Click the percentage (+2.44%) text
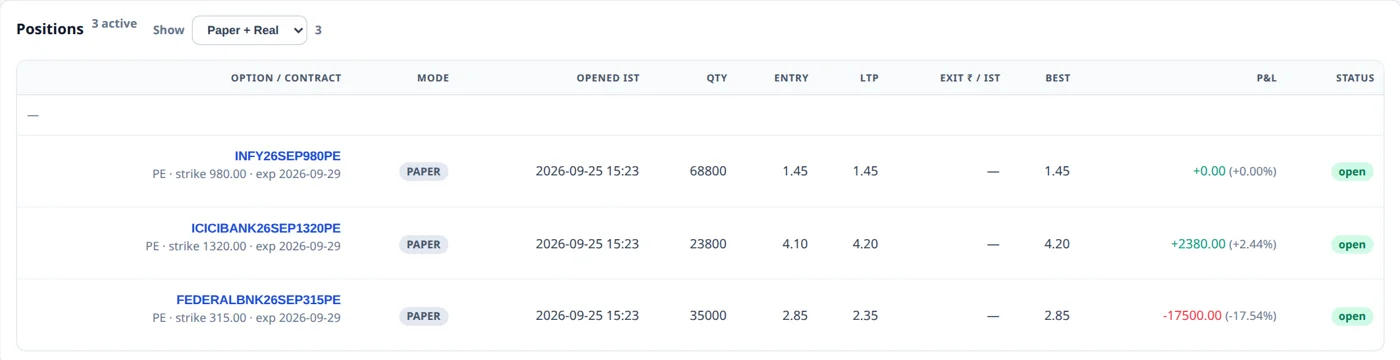This screenshot has width=1400, height=360. click(1253, 244)
